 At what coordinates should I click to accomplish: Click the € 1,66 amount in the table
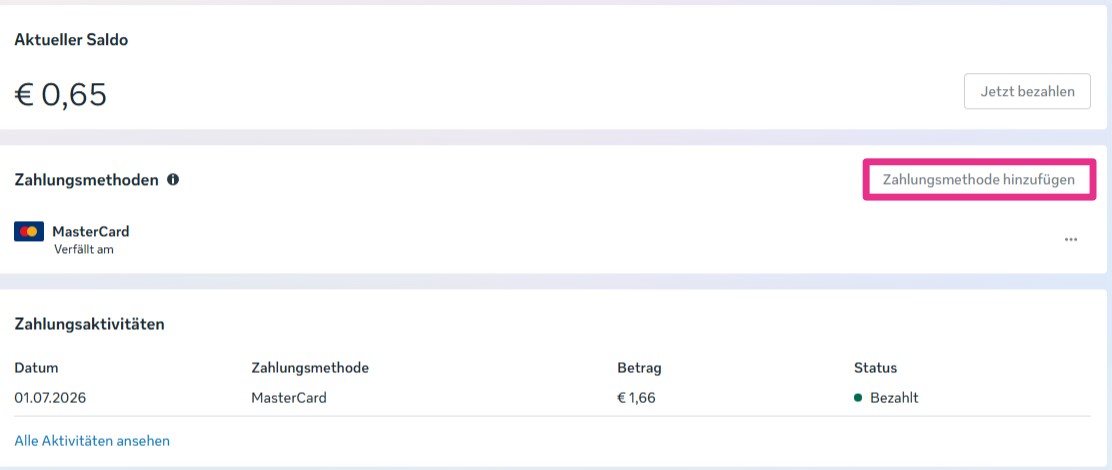(x=636, y=398)
